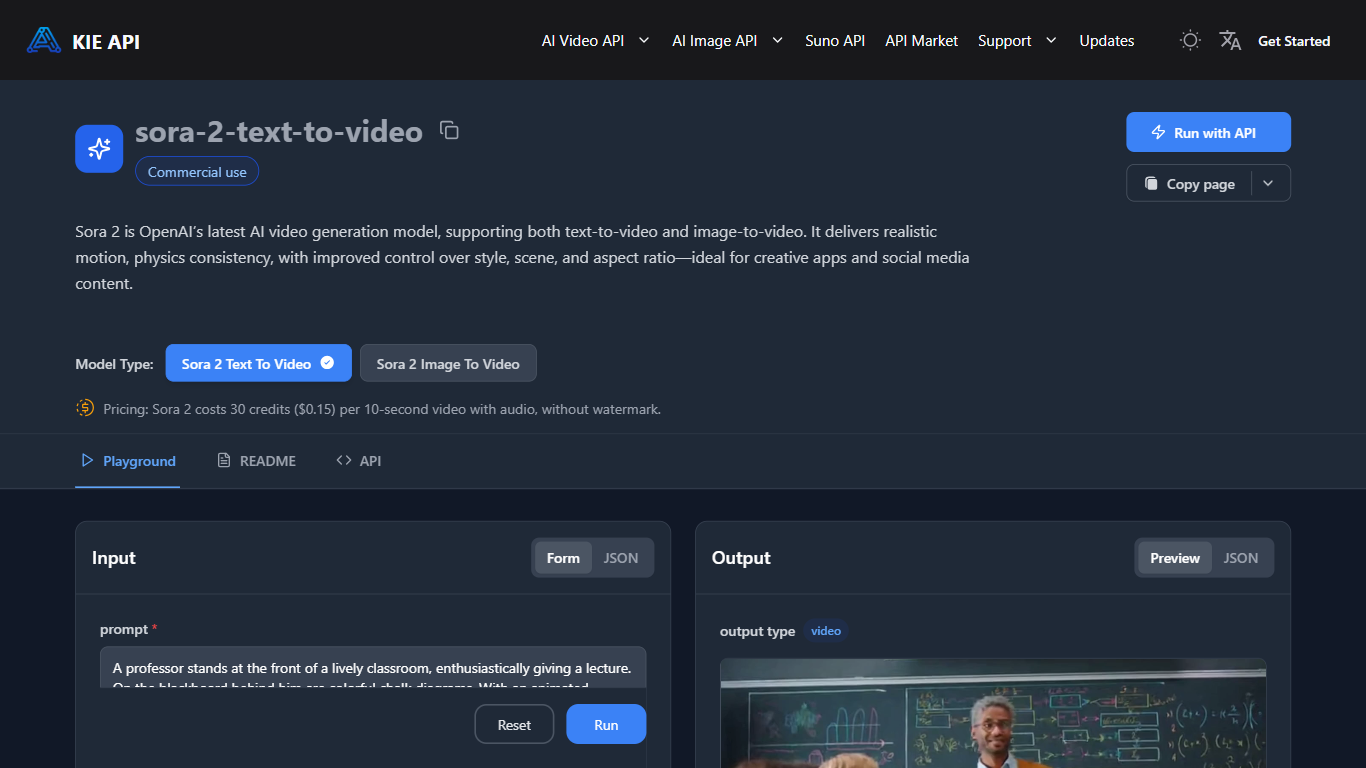The width and height of the screenshot is (1366, 768).
Task: Switch input view to Form
Action: tap(563, 558)
